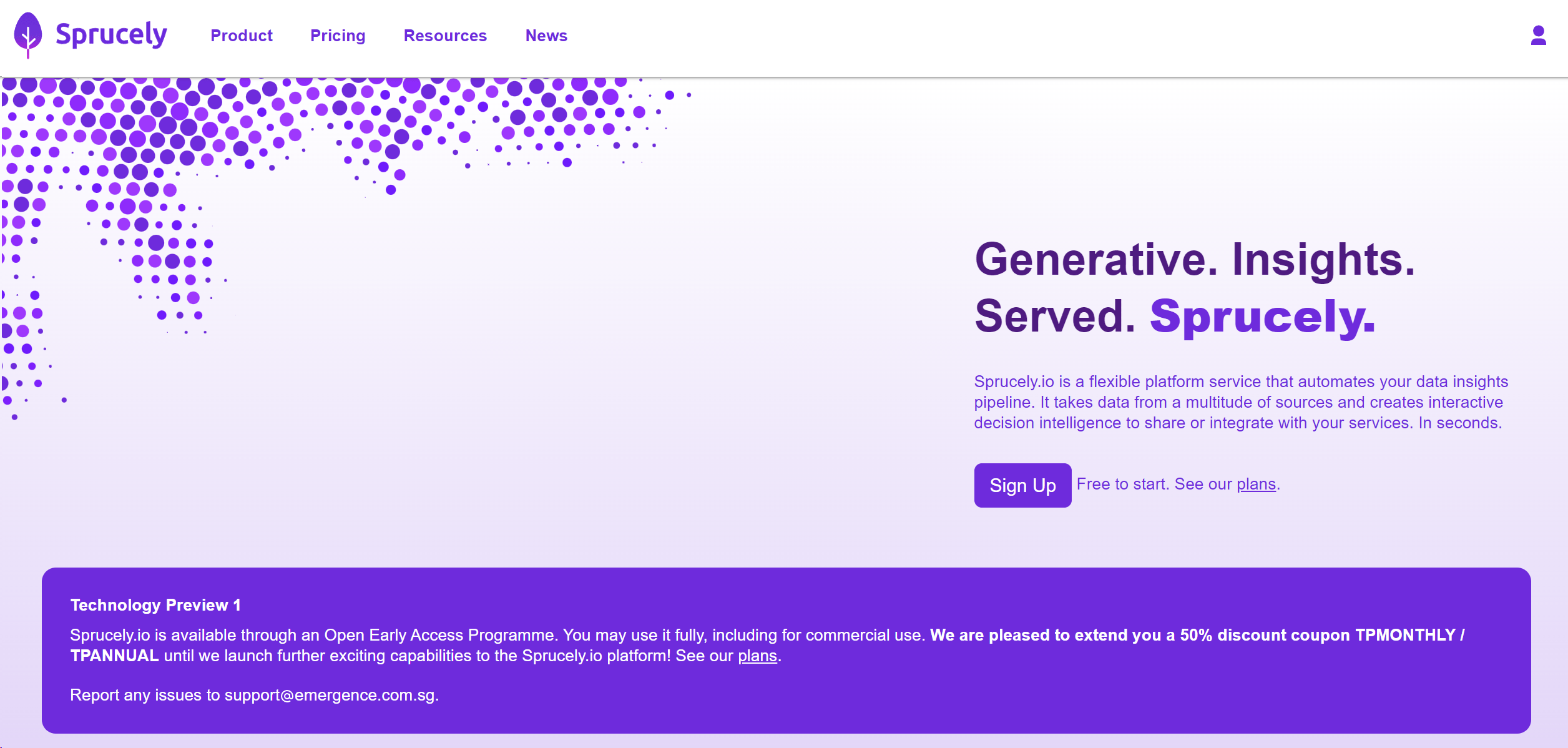1568x748 pixels.
Task: Click the 'Generative. Insights.' headline
Action: 1195,259
